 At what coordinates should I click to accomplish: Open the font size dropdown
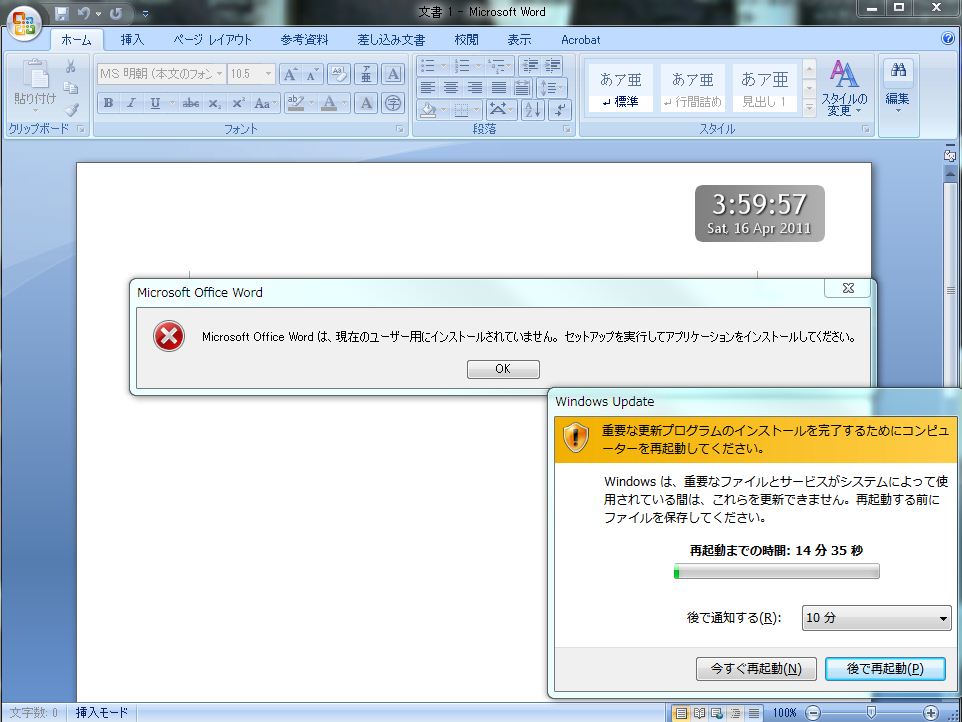point(268,74)
